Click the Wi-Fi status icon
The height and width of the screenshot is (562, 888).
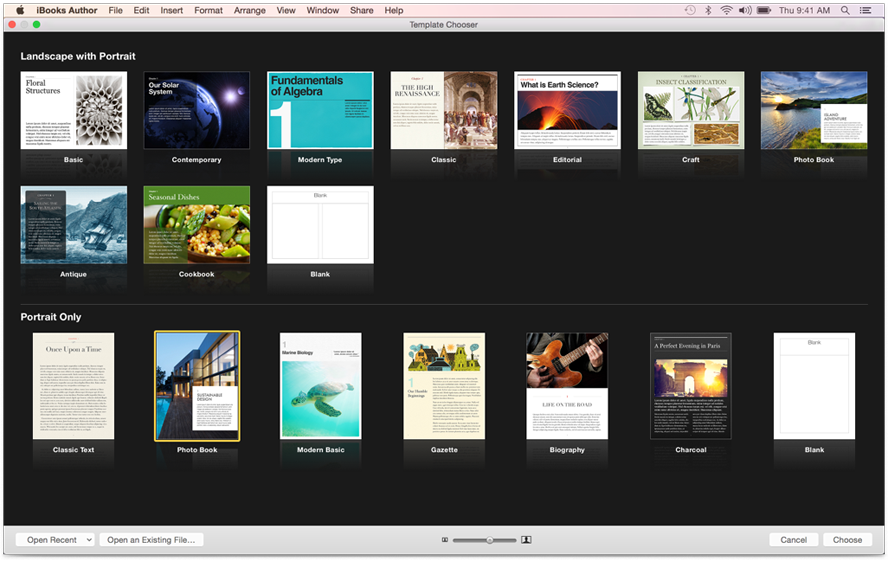(x=724, y=10)
